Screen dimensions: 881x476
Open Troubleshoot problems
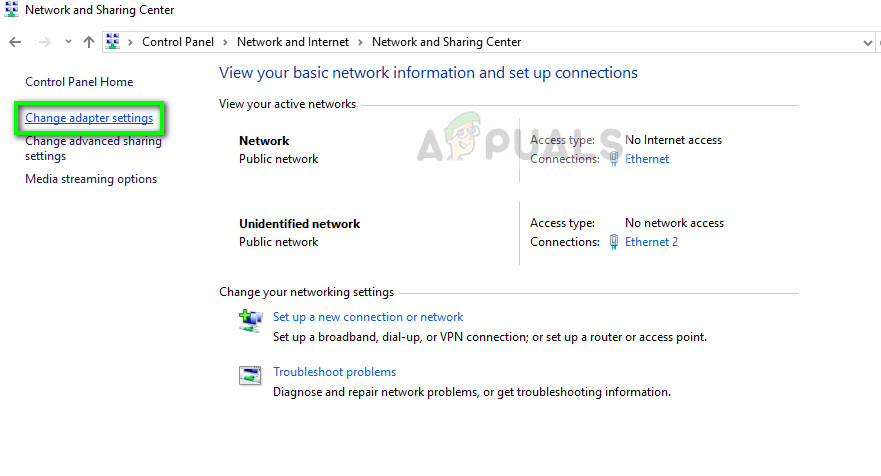[x=334, y=372]
